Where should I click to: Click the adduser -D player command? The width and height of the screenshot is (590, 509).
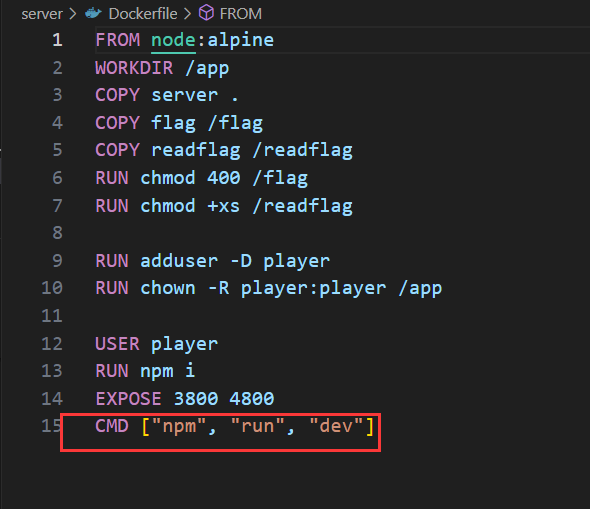pos(235,261)
